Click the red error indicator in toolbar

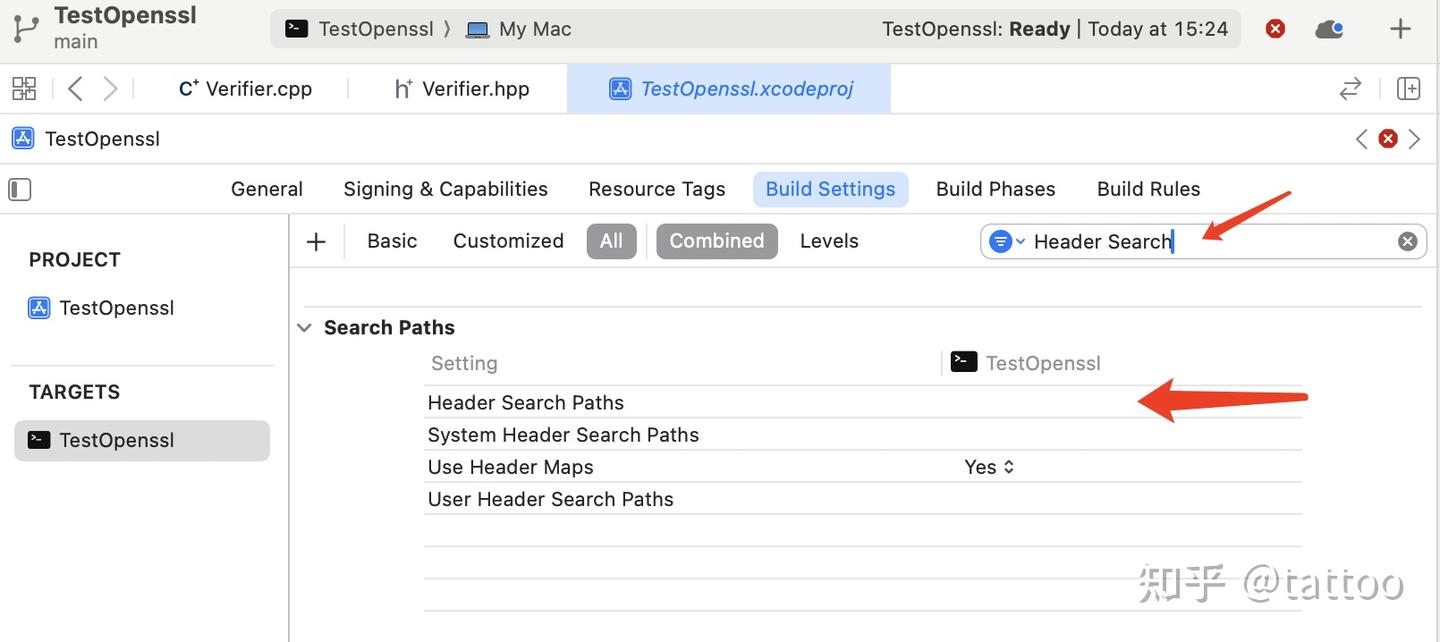1275,29
